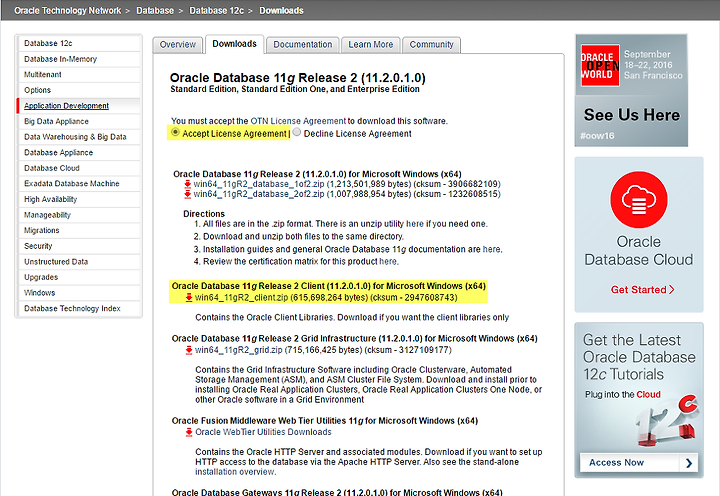Click Oracle Technology Network breadcrumb
Image resolution: width=720 pixels, height=496 pixels.
click(68, 11)
